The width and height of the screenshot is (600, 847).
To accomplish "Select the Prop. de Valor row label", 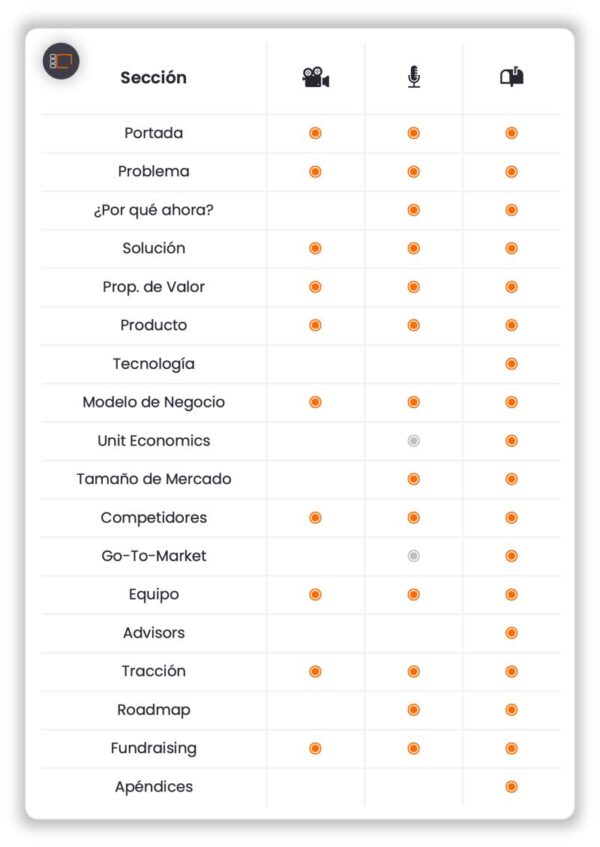I will pyautogui.click(x=153, y=287).
